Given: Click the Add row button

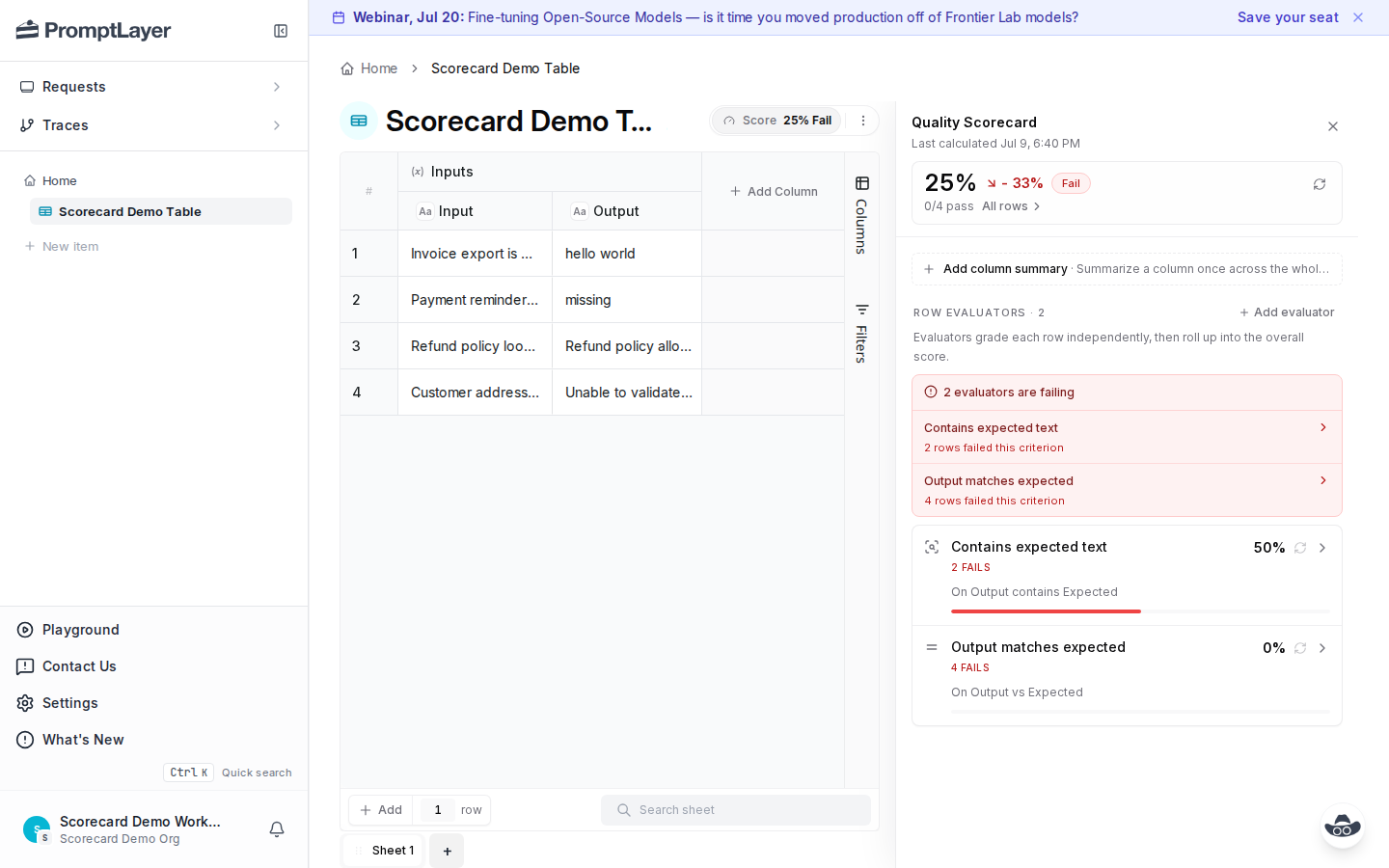Looking at the screenshot, I should click(381, 810).
